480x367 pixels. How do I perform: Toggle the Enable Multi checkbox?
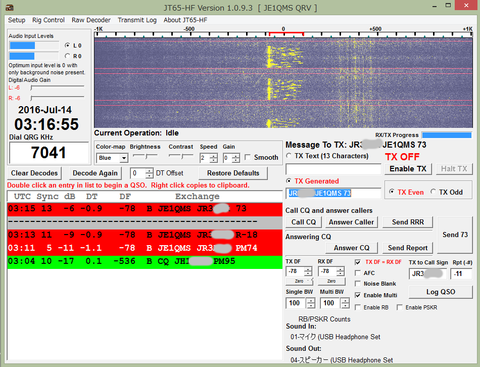pos(358,295)
